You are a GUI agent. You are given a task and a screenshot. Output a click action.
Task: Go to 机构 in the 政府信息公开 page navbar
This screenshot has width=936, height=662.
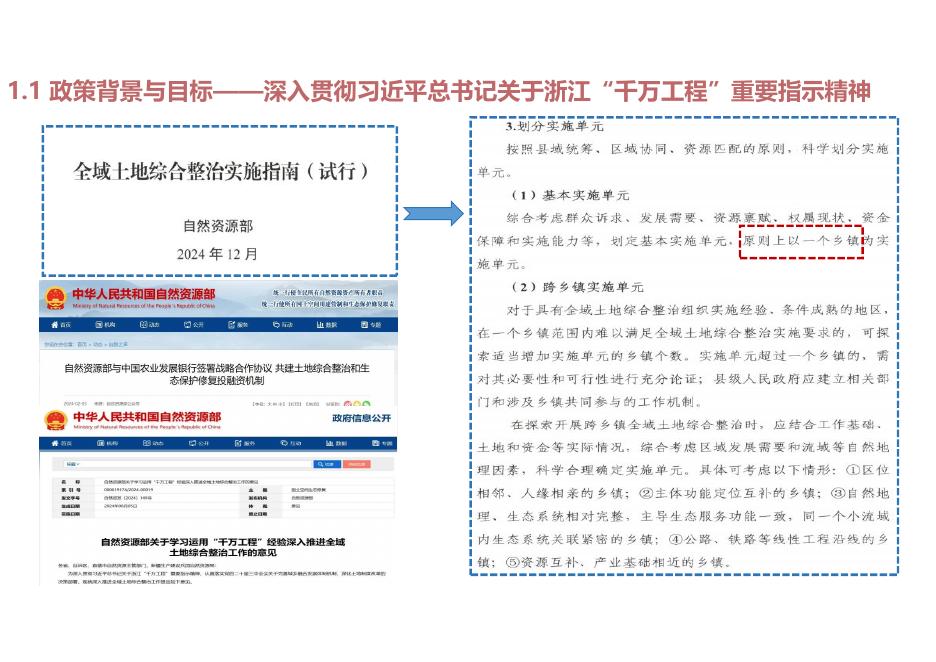pyautogui.click(x=107, y=444)
